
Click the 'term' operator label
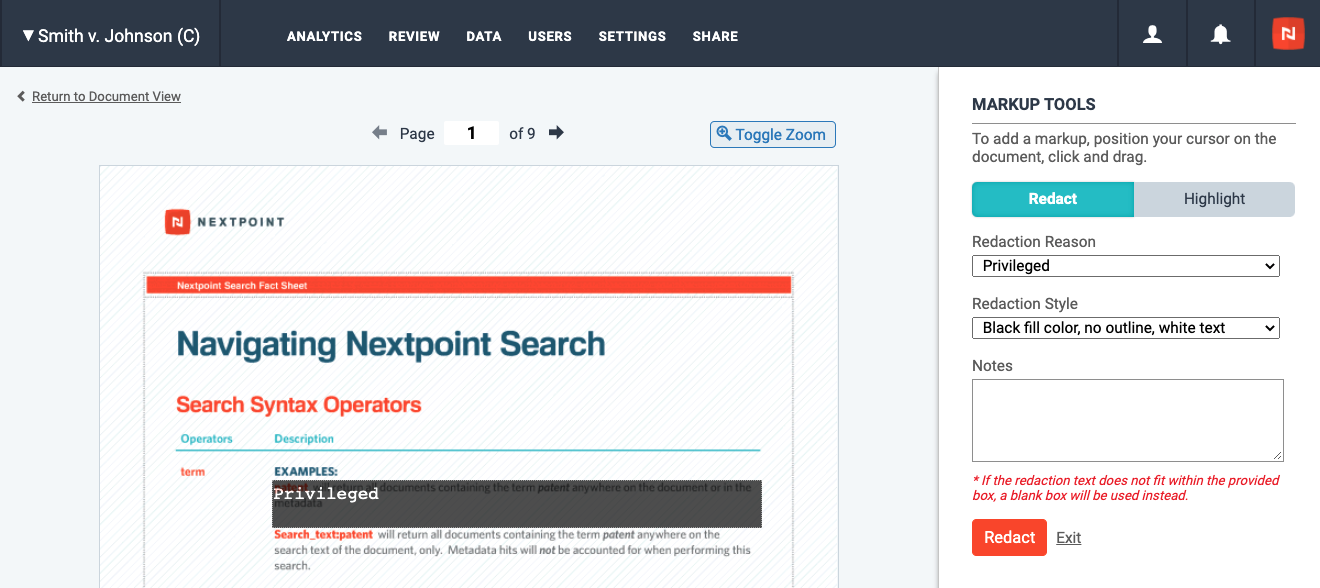pos(192,472)
